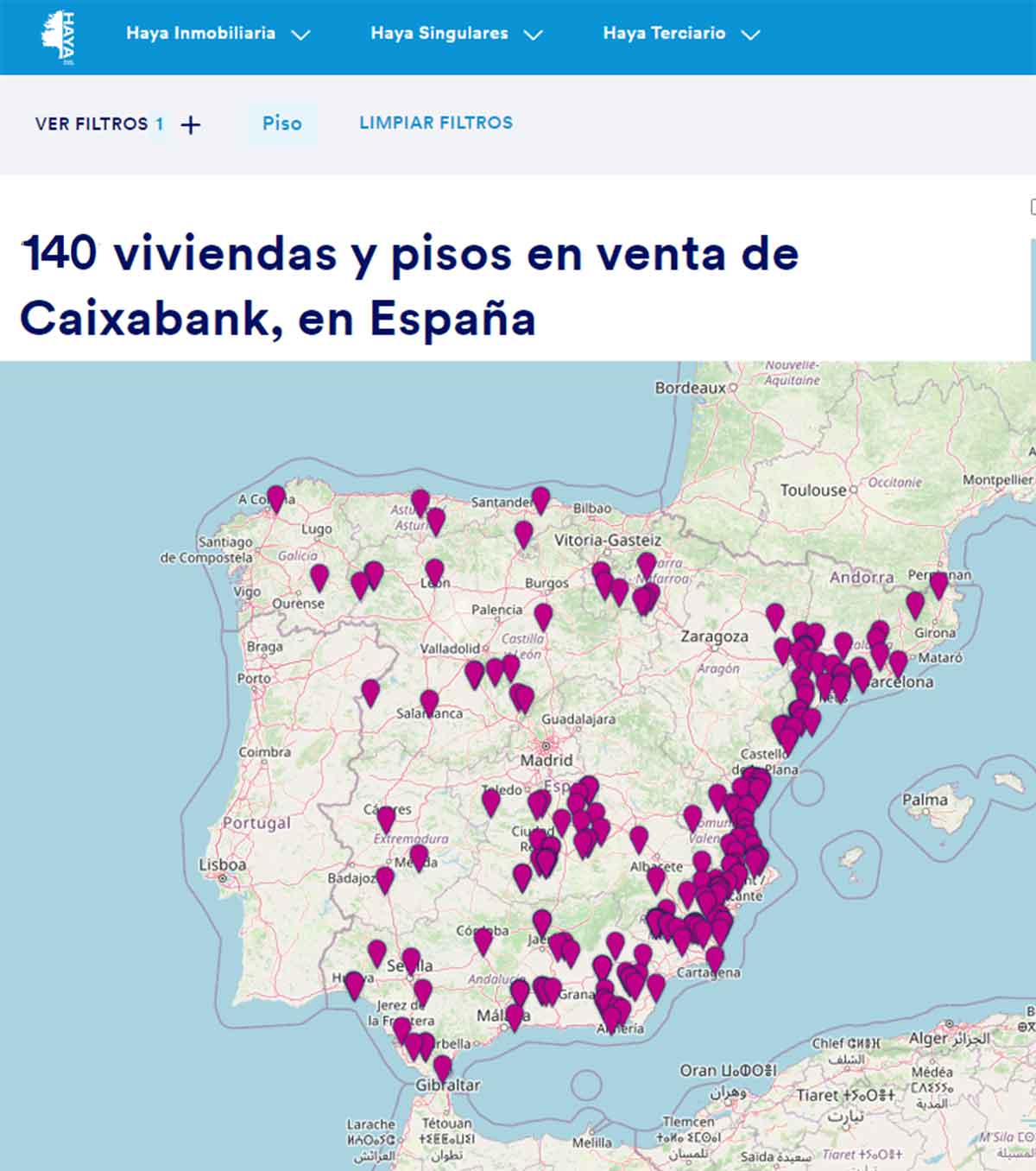Click the map pin at Huelva
This screenshot has width=1036, height=1171.
click(354, 983)
